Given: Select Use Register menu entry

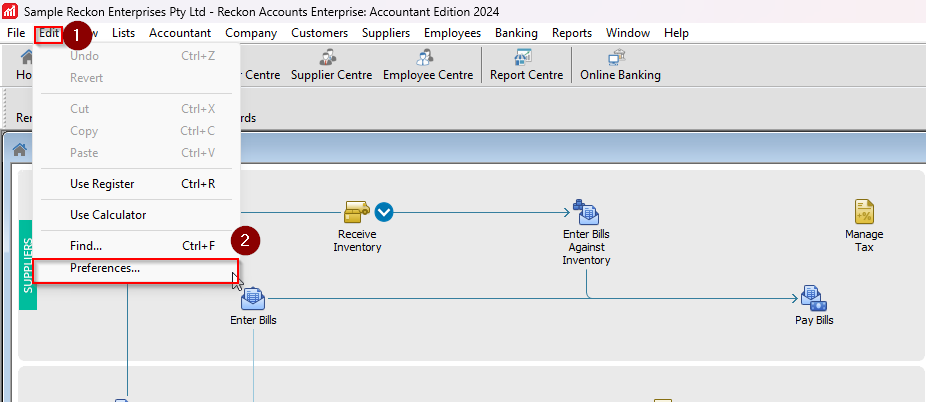Looking at the screenshot, I should 136,184.
